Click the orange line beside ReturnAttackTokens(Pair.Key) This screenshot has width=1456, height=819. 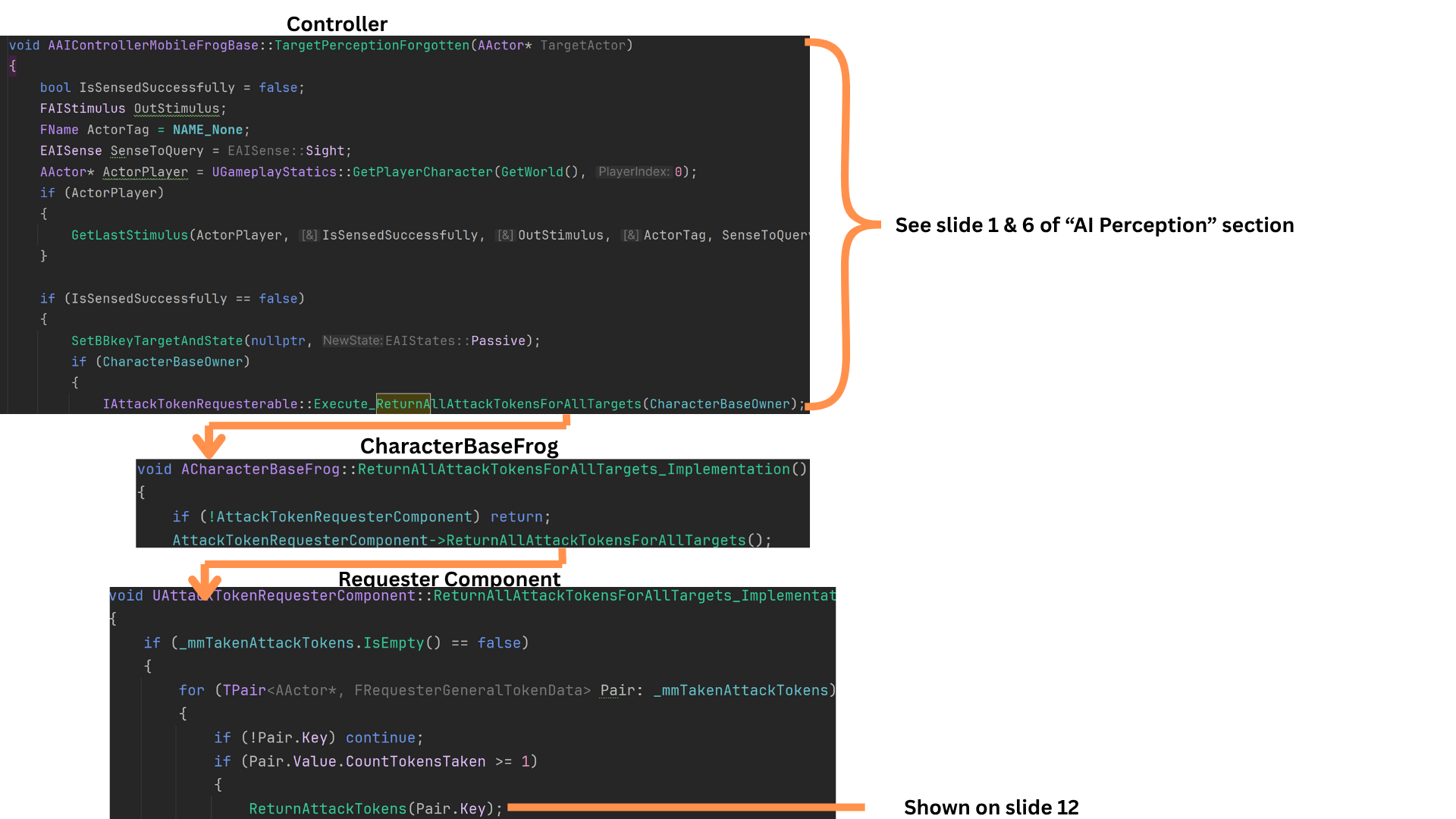tap(686, 807)
